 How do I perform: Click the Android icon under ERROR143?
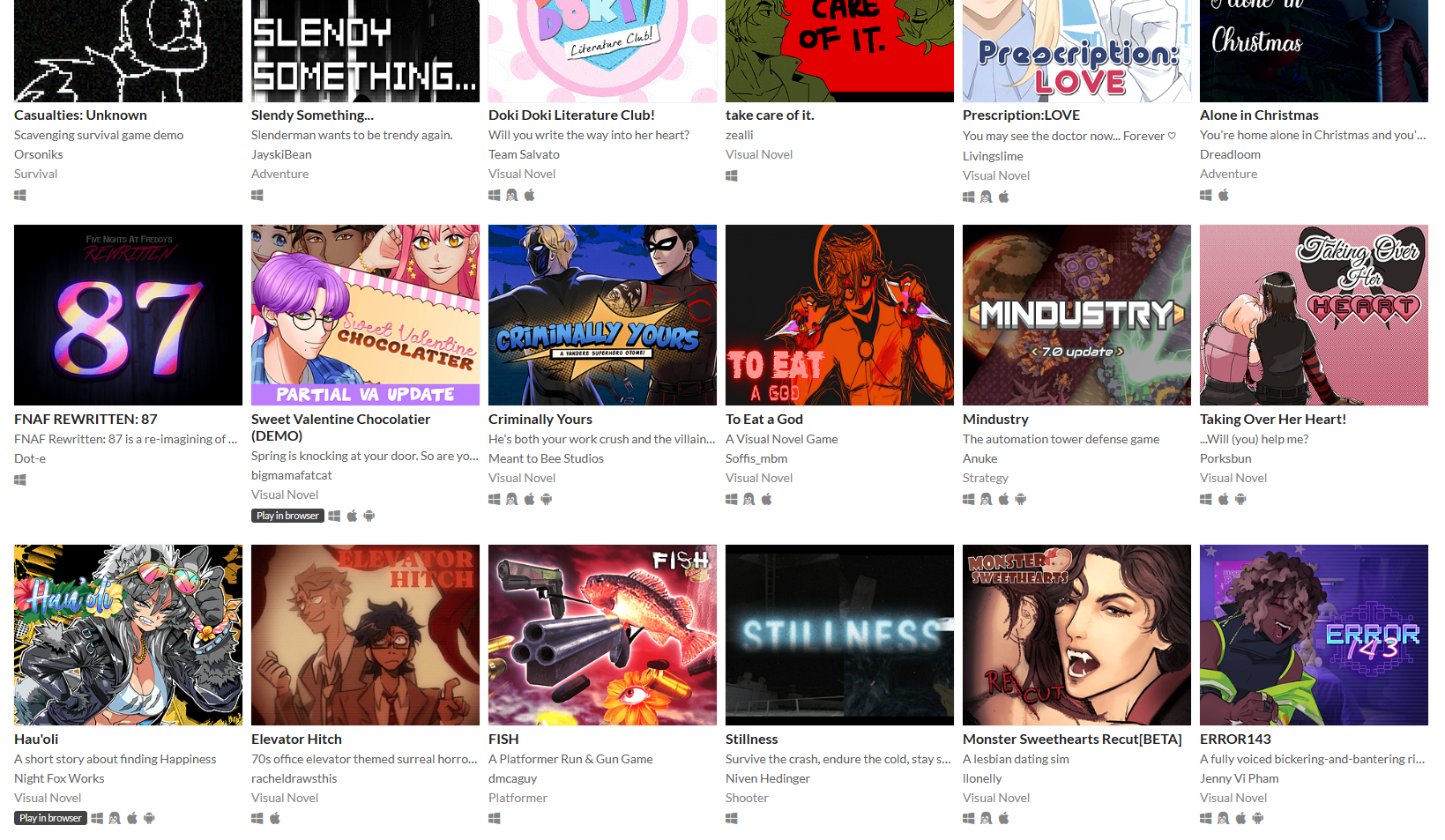tap(1258, 819)
